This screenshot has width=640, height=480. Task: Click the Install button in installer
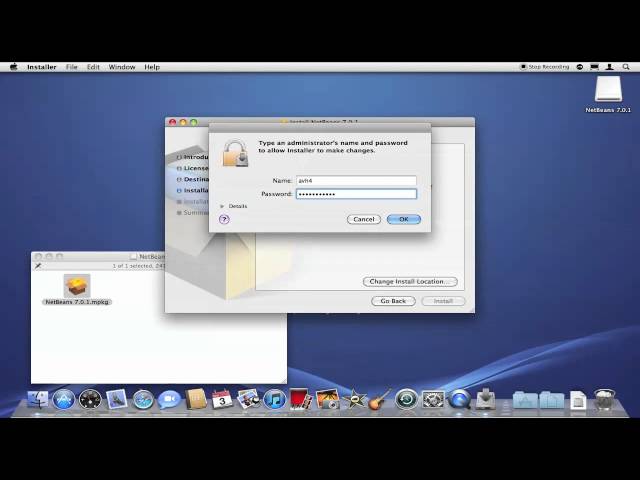point(443,301)
